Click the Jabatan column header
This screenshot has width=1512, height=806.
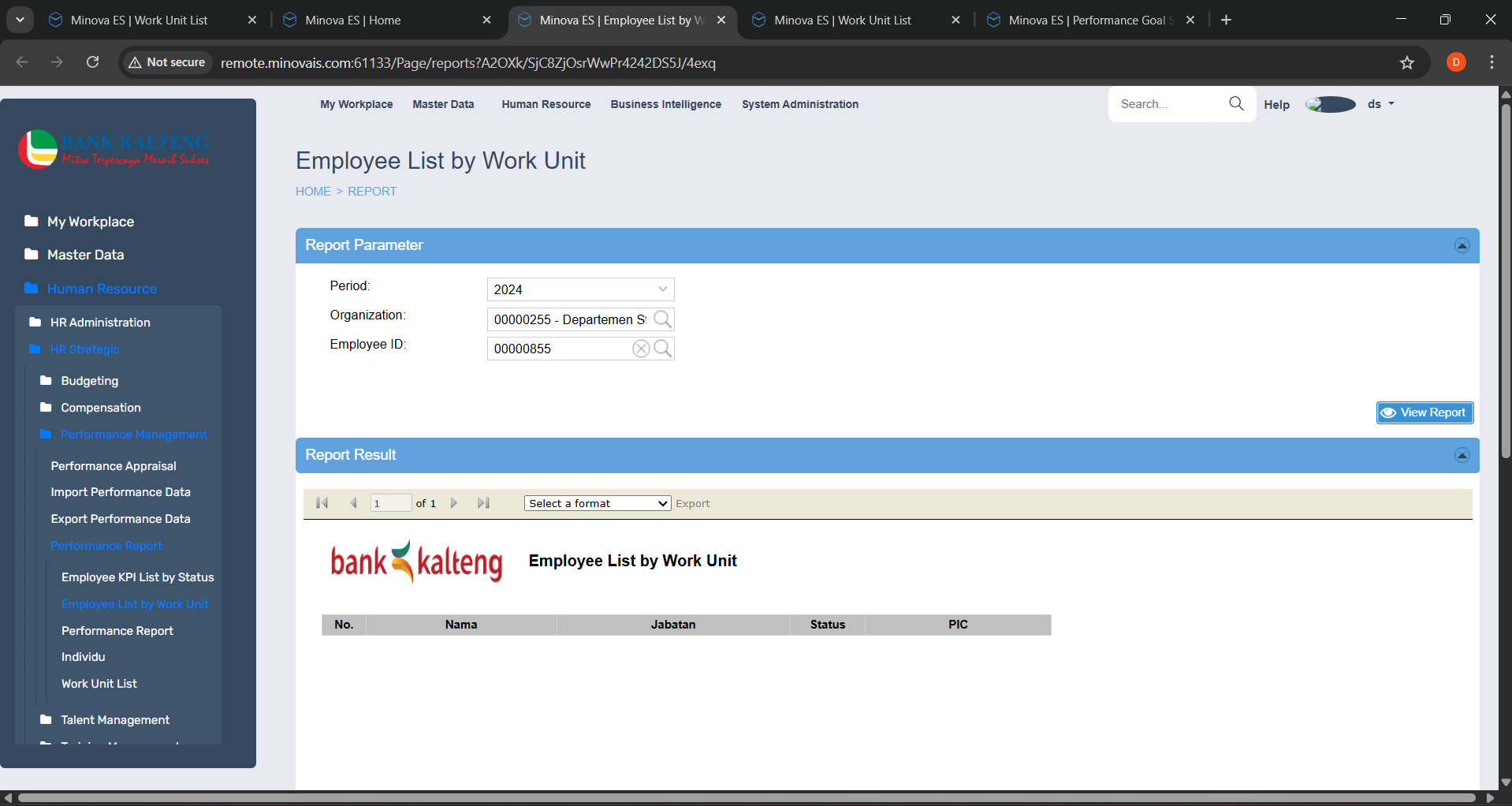673,625
